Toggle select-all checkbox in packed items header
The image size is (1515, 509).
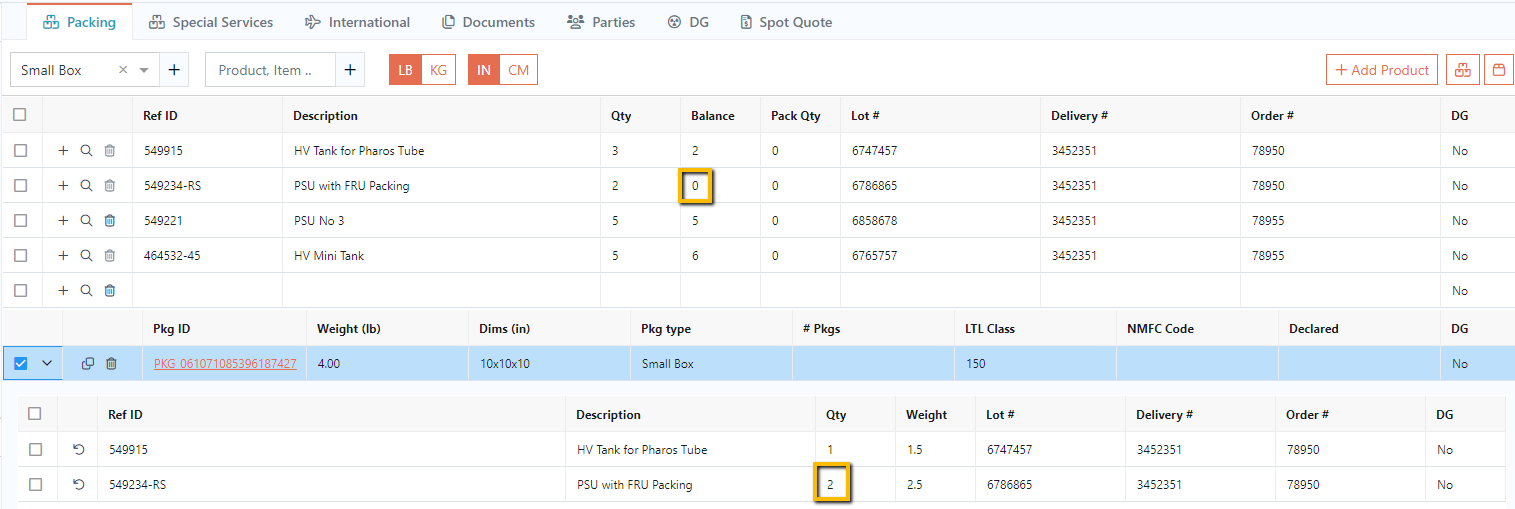[x=35, y=414]
